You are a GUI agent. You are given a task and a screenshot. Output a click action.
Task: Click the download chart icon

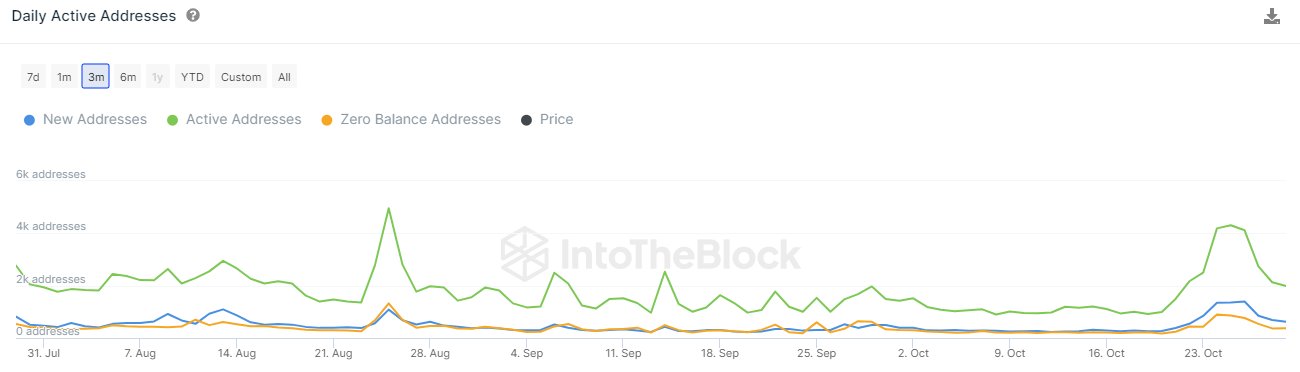point(1272,16)
